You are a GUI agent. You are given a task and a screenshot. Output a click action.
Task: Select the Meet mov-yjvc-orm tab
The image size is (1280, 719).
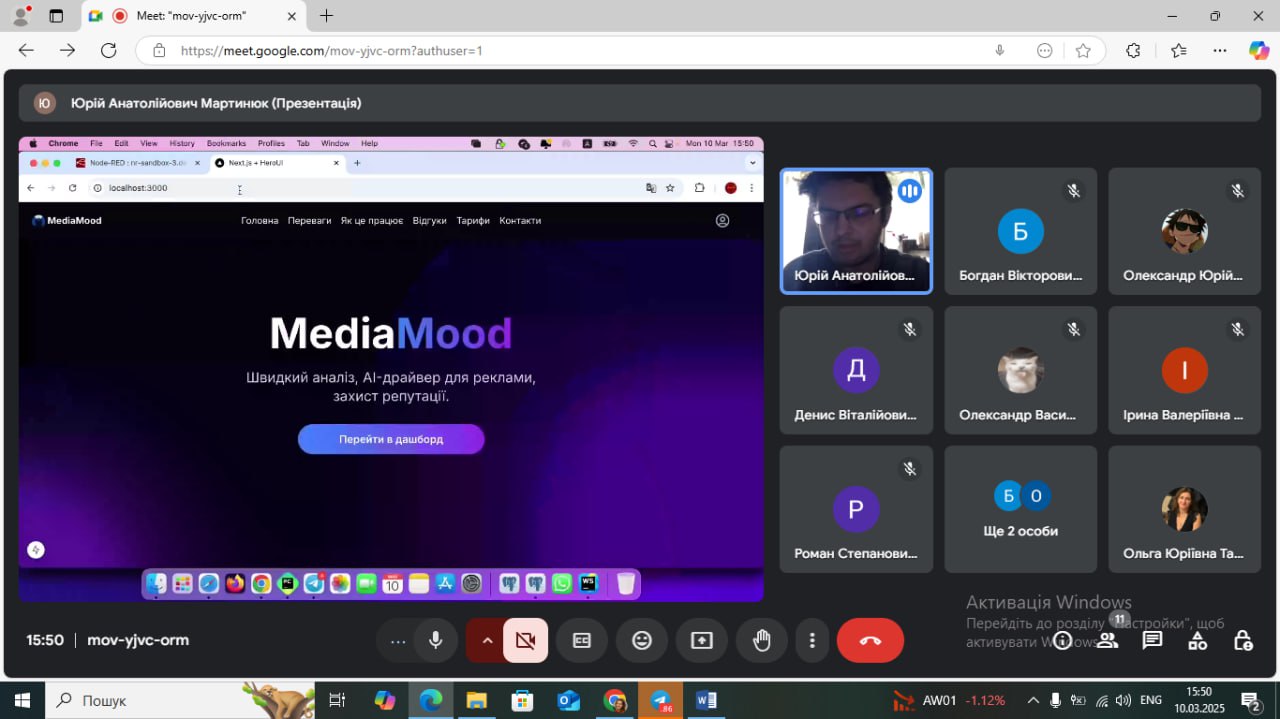click(190, 16)
